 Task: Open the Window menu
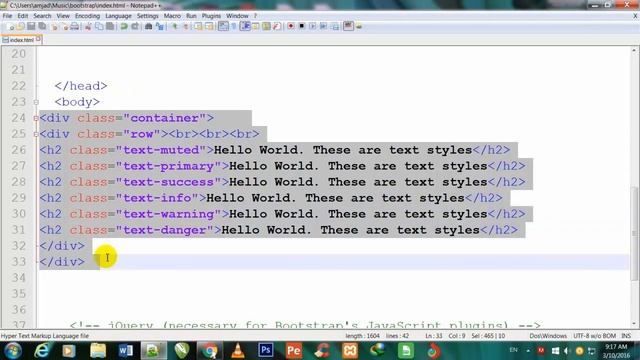(x=237, y=16)
